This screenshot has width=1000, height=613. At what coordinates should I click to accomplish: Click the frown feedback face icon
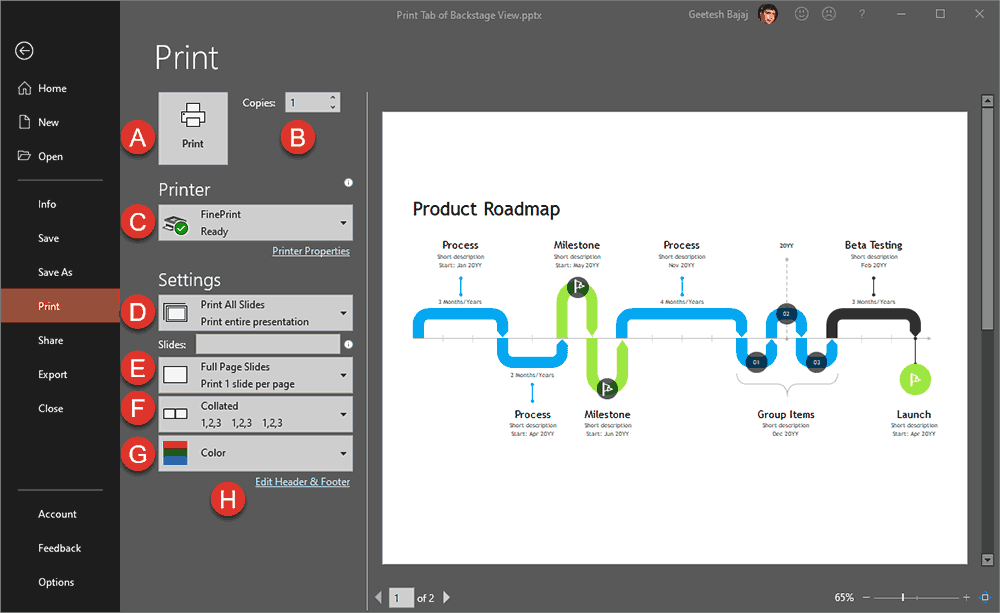point(828,14)
